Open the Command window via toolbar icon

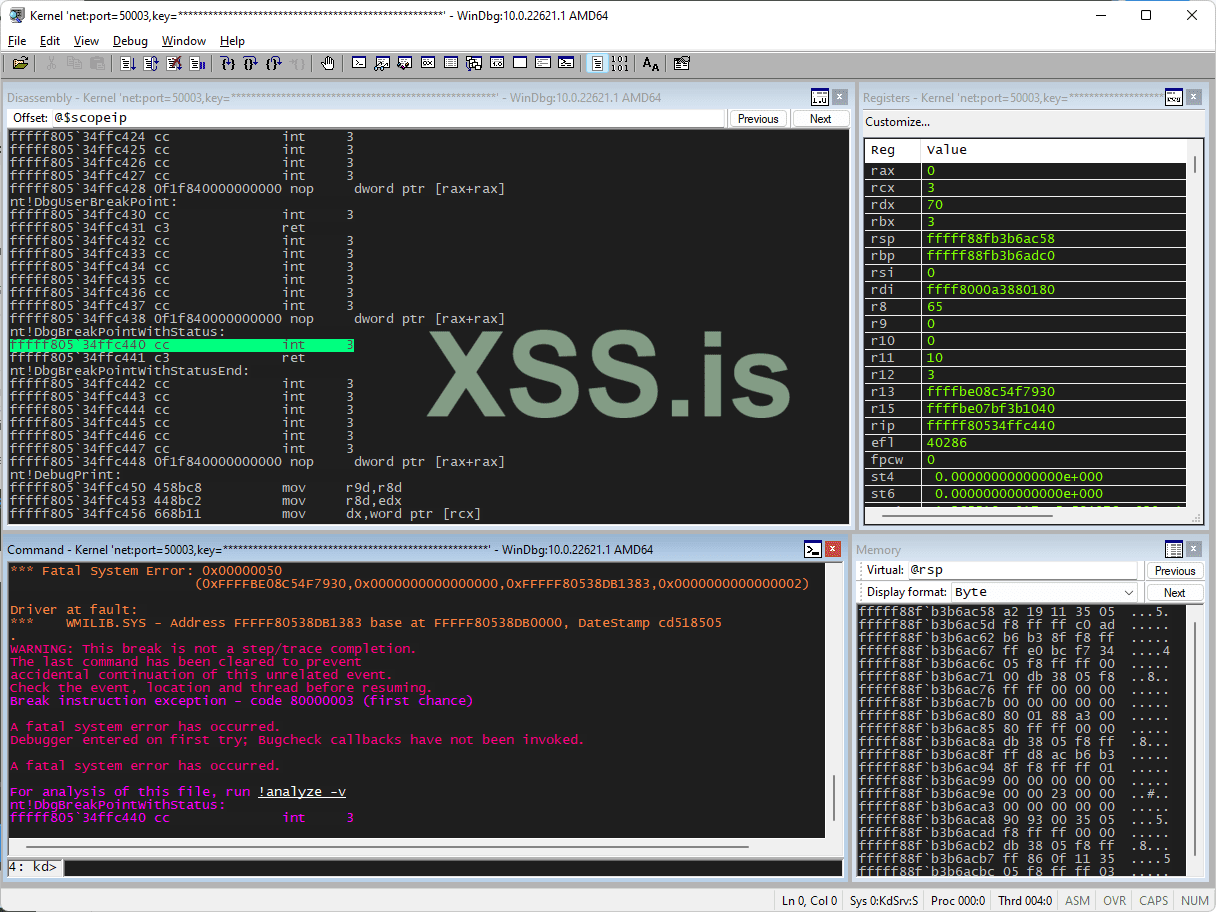359,63
